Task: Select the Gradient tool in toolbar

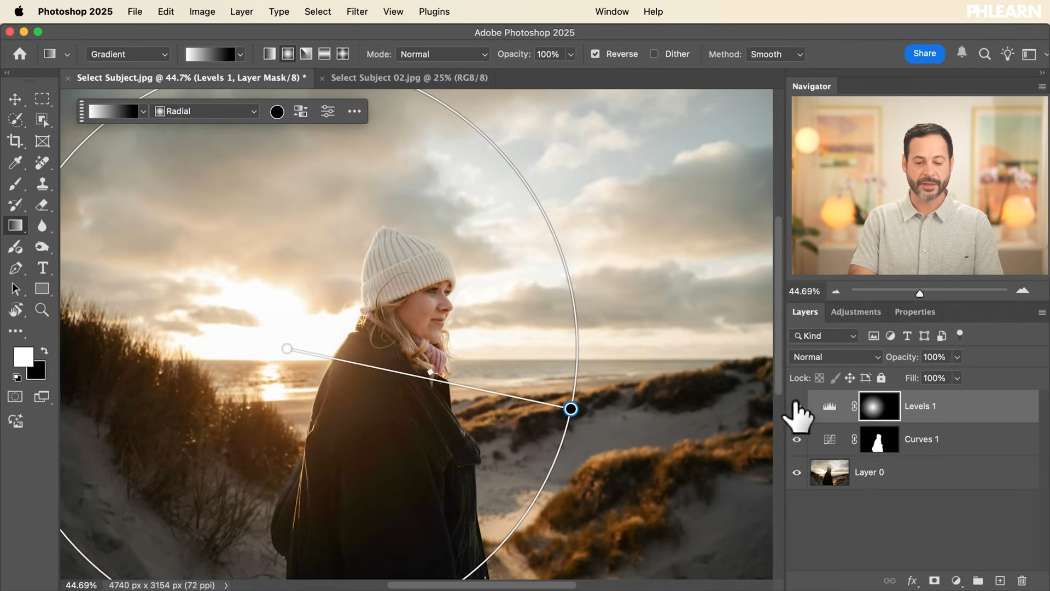Action: coord(15,226)
